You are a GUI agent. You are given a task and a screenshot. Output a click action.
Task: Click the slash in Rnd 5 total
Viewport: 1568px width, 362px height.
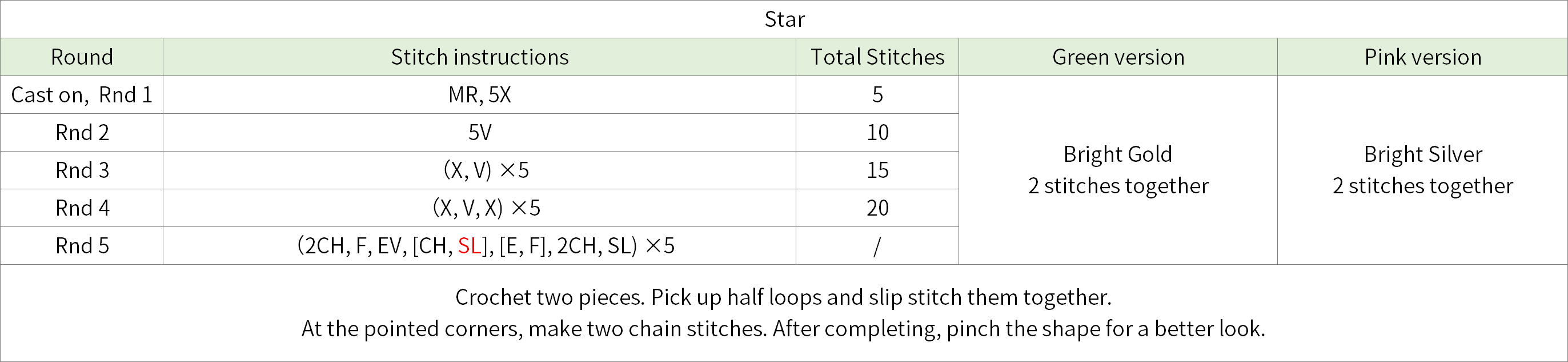pyautogui.click(x=877, y=246)
